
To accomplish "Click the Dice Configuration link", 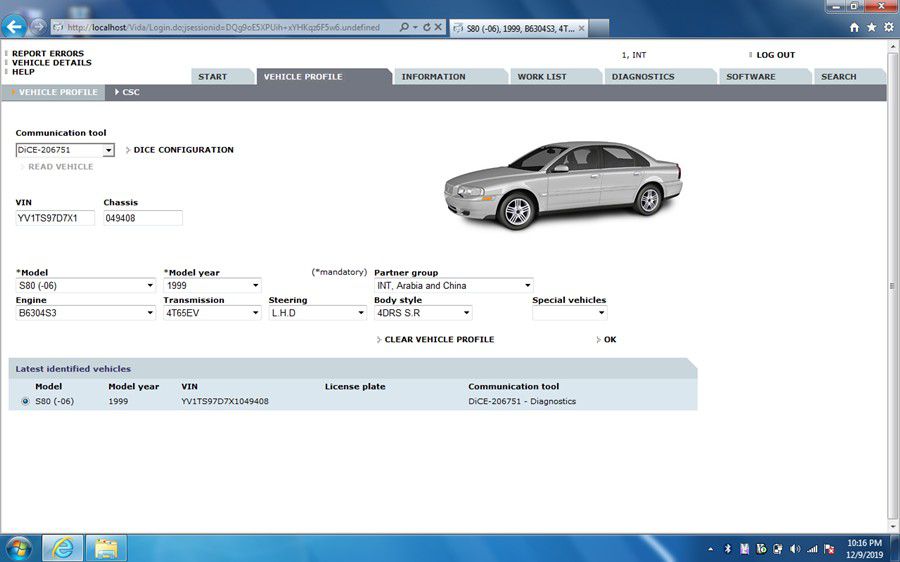I will point(183,150).
